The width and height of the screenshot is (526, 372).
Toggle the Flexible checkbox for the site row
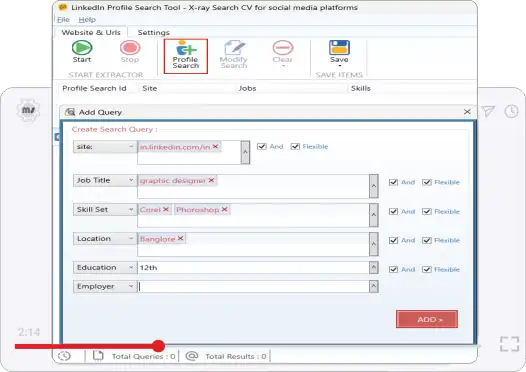point(295,147)
